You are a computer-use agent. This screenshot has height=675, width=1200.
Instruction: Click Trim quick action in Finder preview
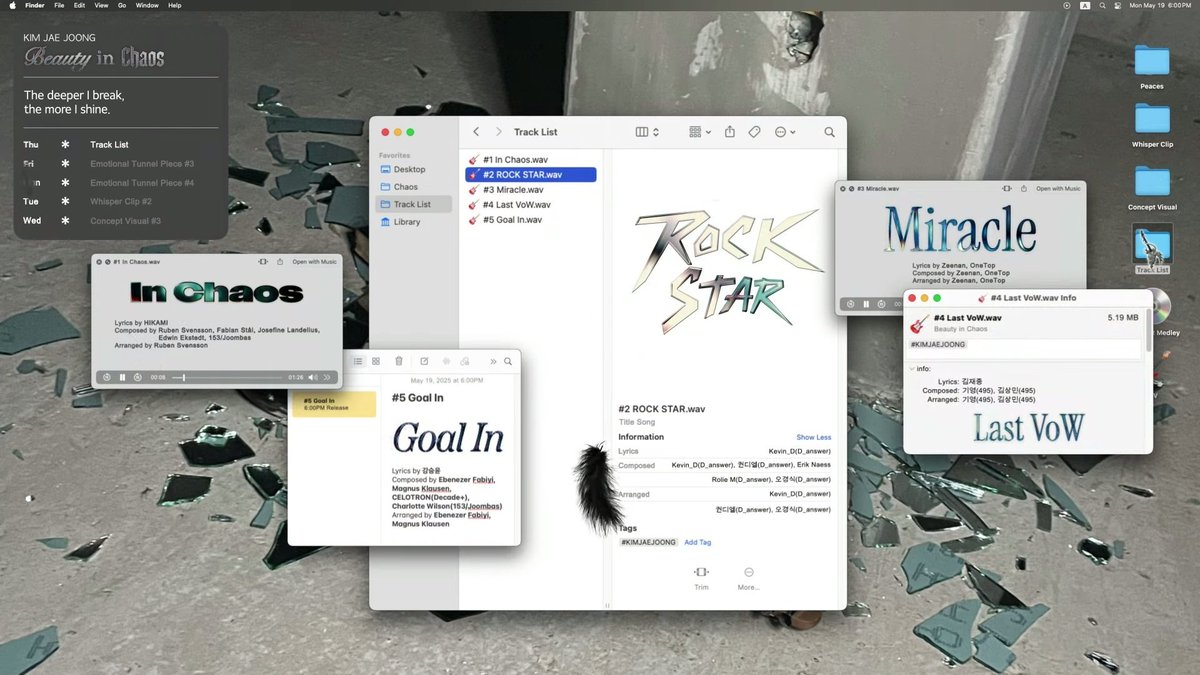point(701,578)
